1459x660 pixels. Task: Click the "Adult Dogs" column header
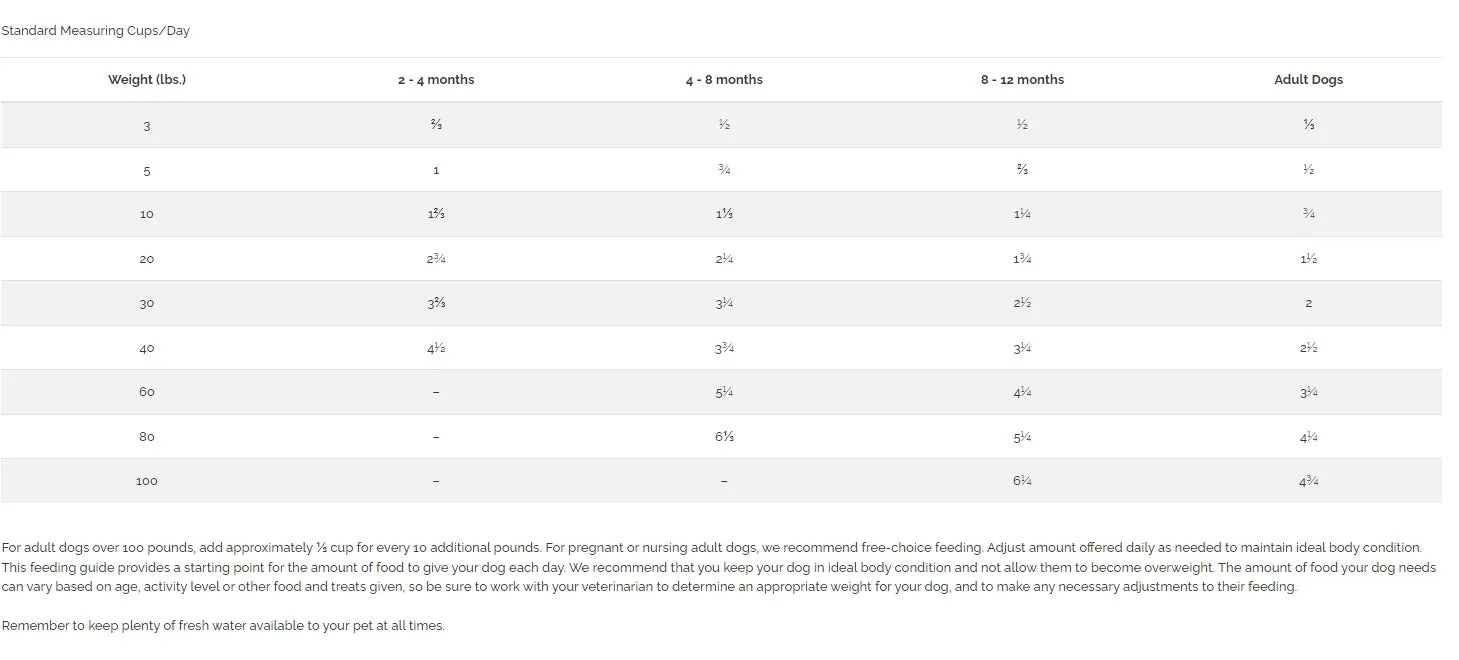point(1308,80)
